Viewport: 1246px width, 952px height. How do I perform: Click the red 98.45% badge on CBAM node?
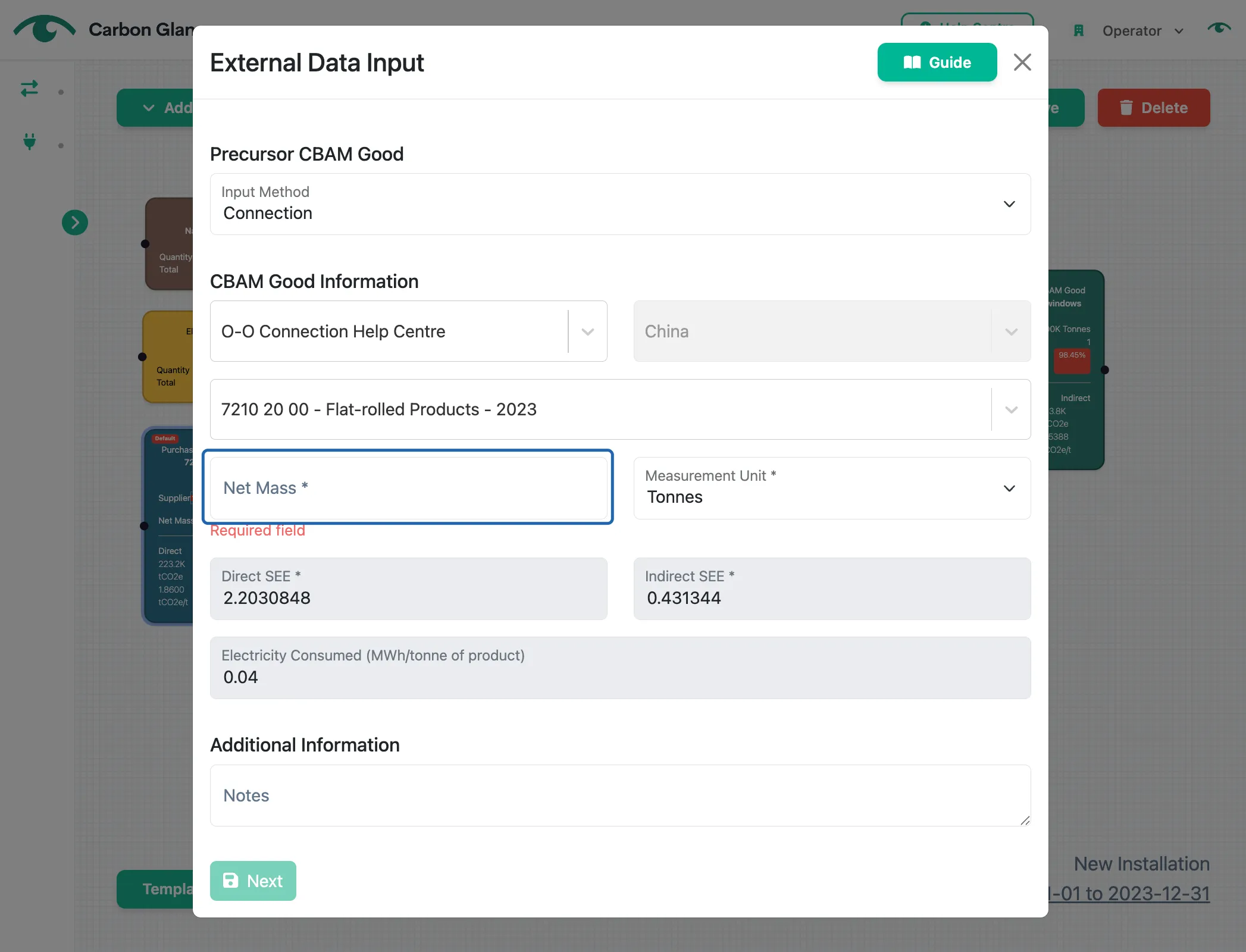pyautogui.click(x=1072, y=361)
